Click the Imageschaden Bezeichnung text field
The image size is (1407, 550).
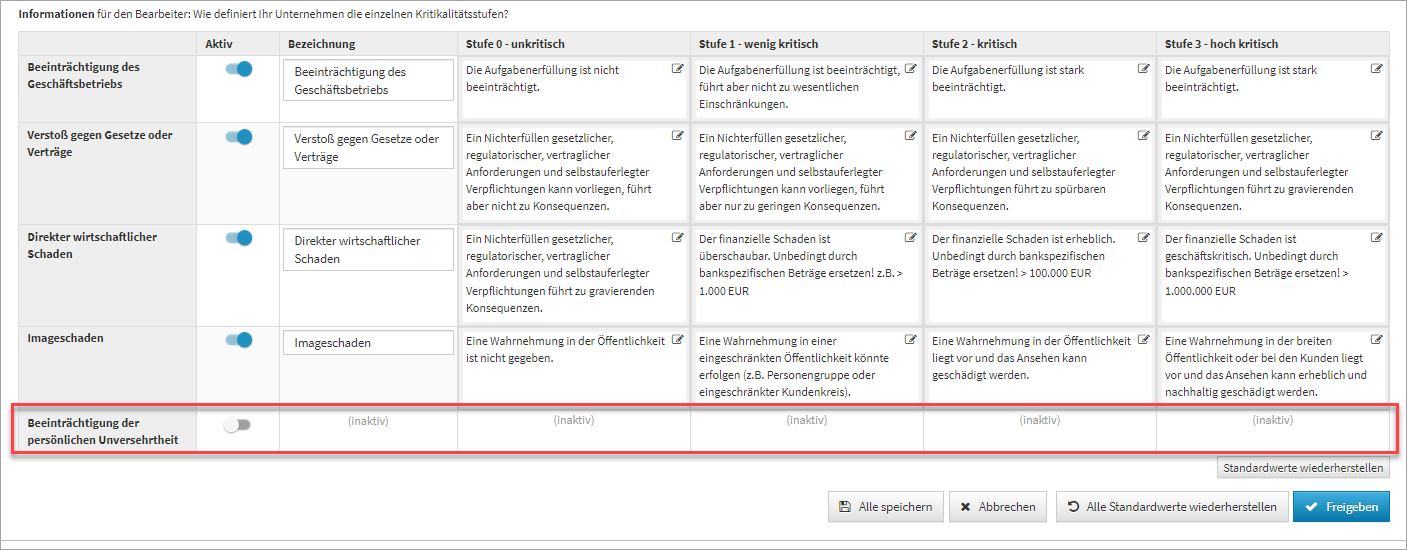click(368, 343)
